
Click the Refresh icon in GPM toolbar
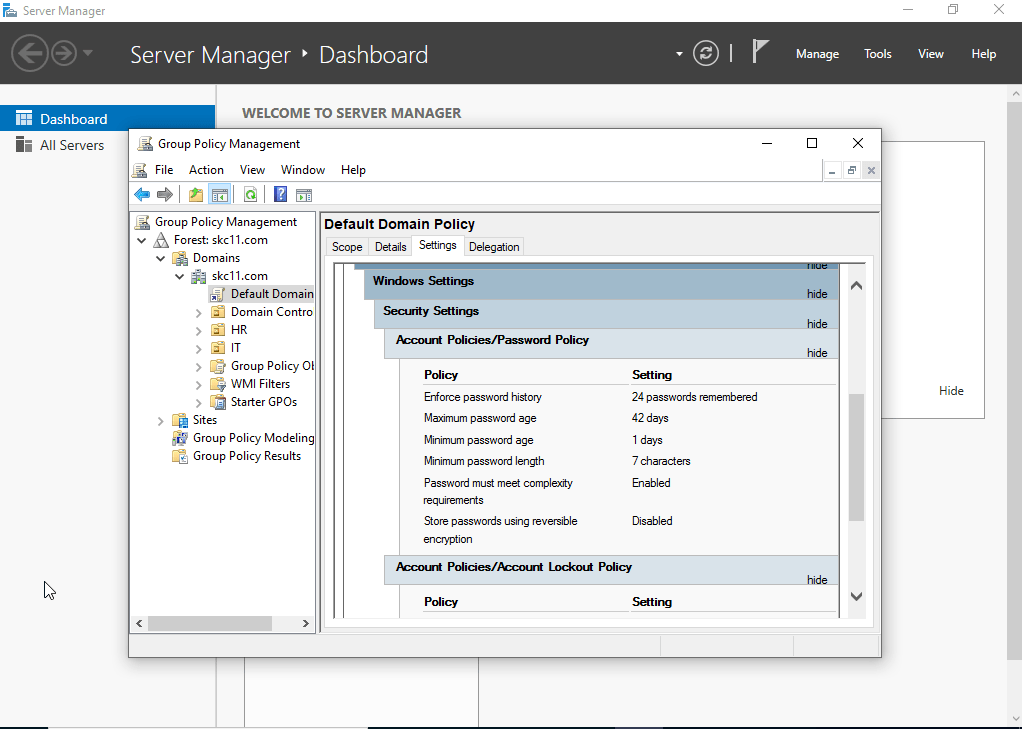coord(250,195)
